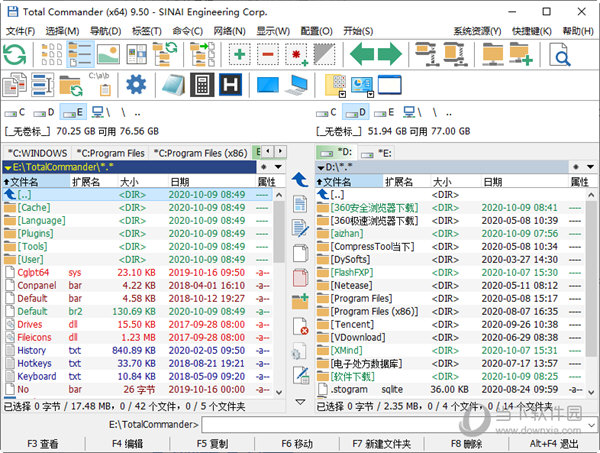The image size is (600, 453).
Task: Select drive C in right panel
Action: coord(326,112)
